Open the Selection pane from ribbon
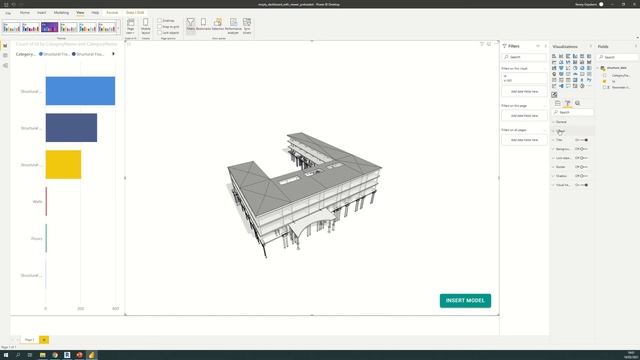 pos(218,24)
